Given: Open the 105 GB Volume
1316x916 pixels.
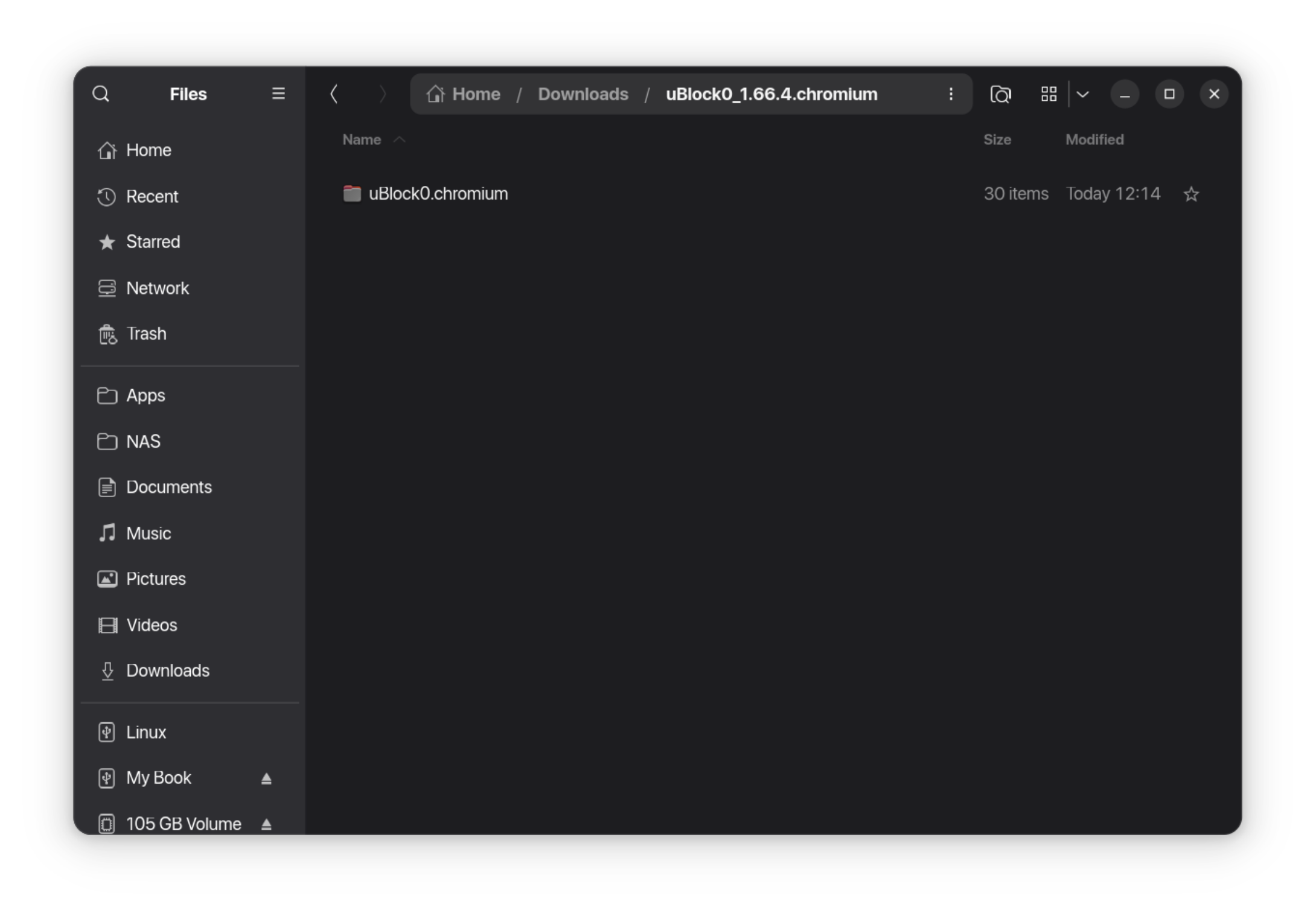Looking at the screenshot, I should pyautogui.click(x=184, y=824).
